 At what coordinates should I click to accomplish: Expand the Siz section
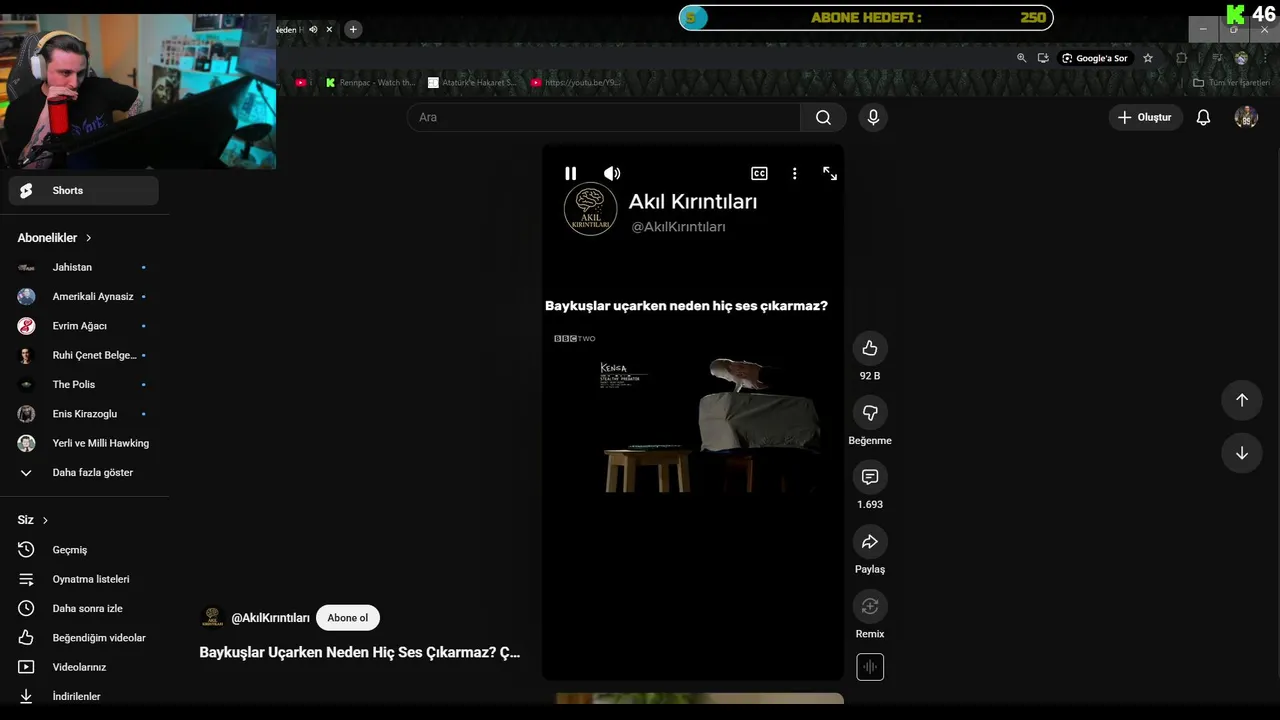33,520
